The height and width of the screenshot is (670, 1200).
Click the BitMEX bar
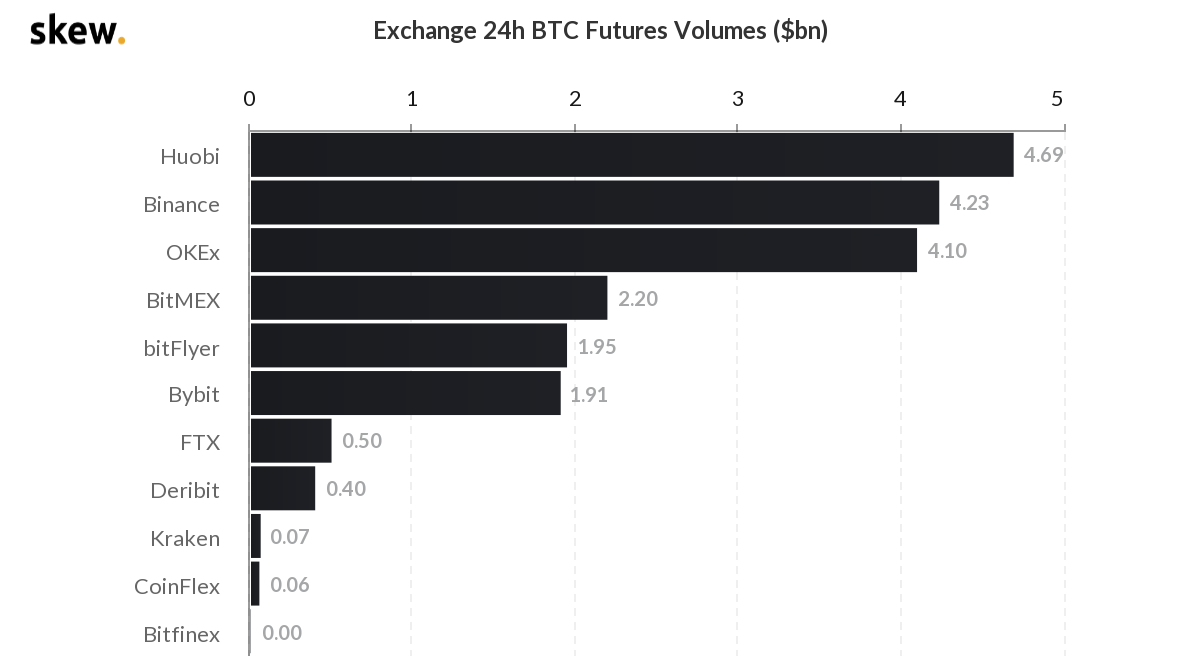coord(428,298)
